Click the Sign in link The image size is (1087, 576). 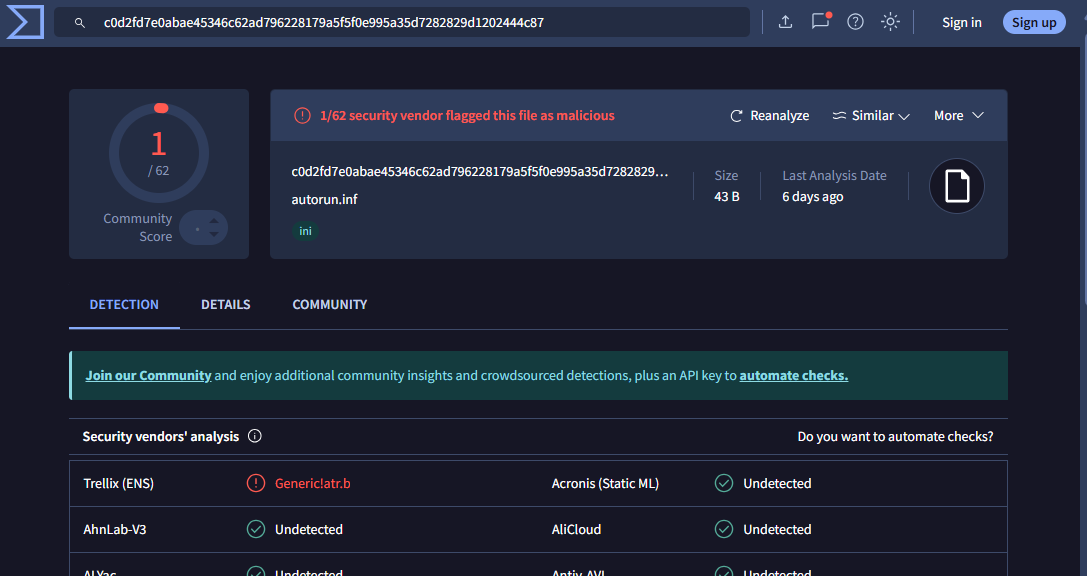pos(962,23)
